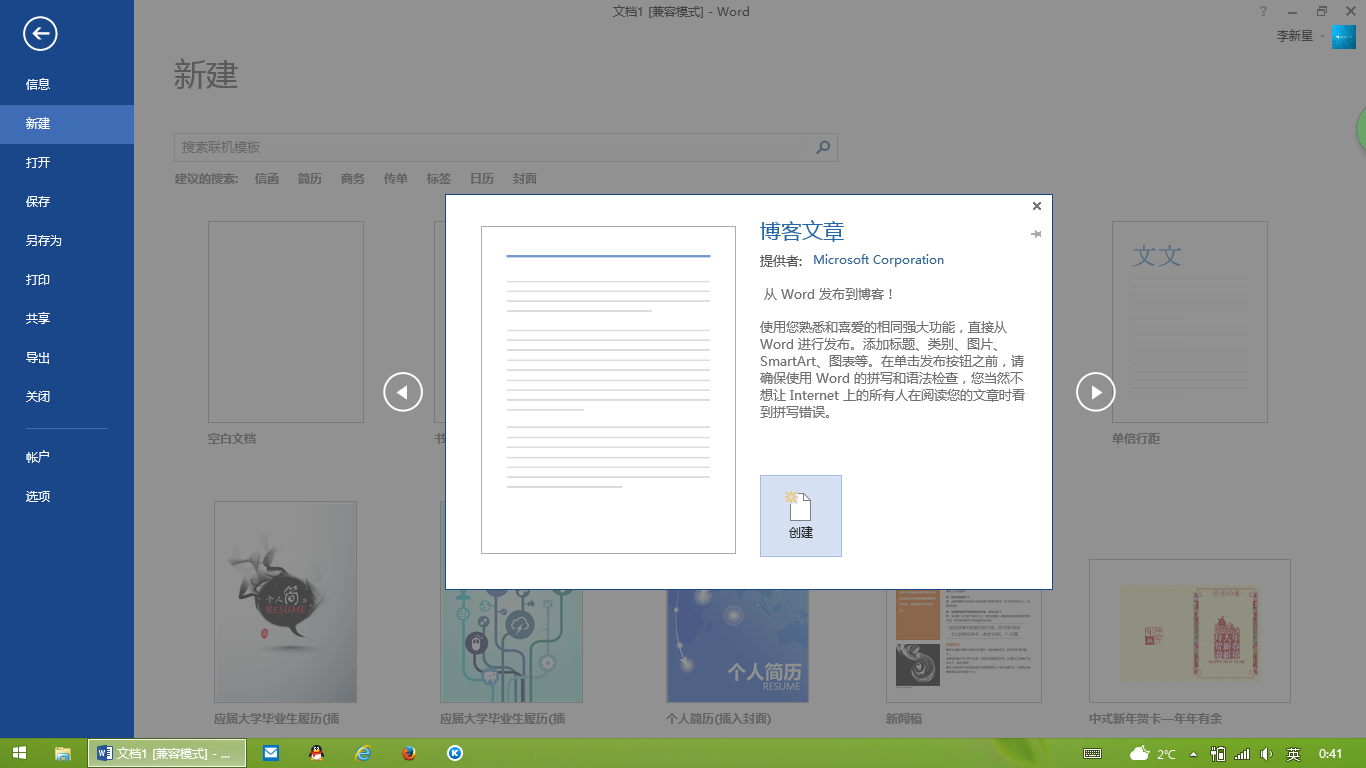Show hidden tray icons arrow
Image resolution: width=1366 pixels, height=768 pixels.
[1193, 754]
